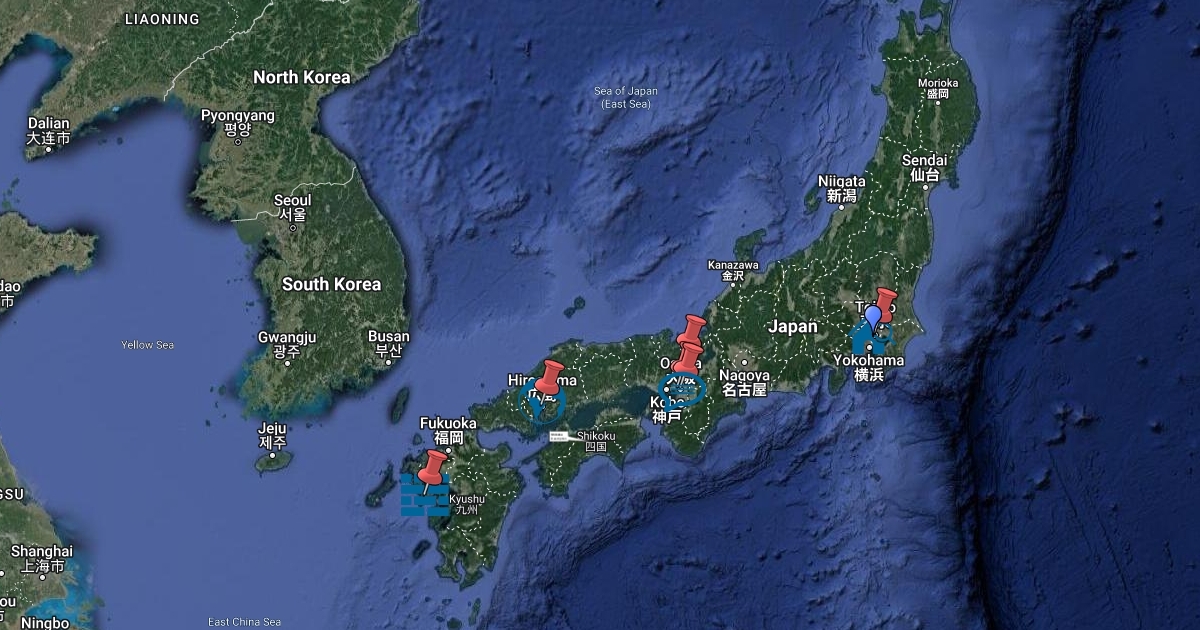Click the Shanghai city label
Viewport: 1200px width, 630px height.
coord(41,558)
